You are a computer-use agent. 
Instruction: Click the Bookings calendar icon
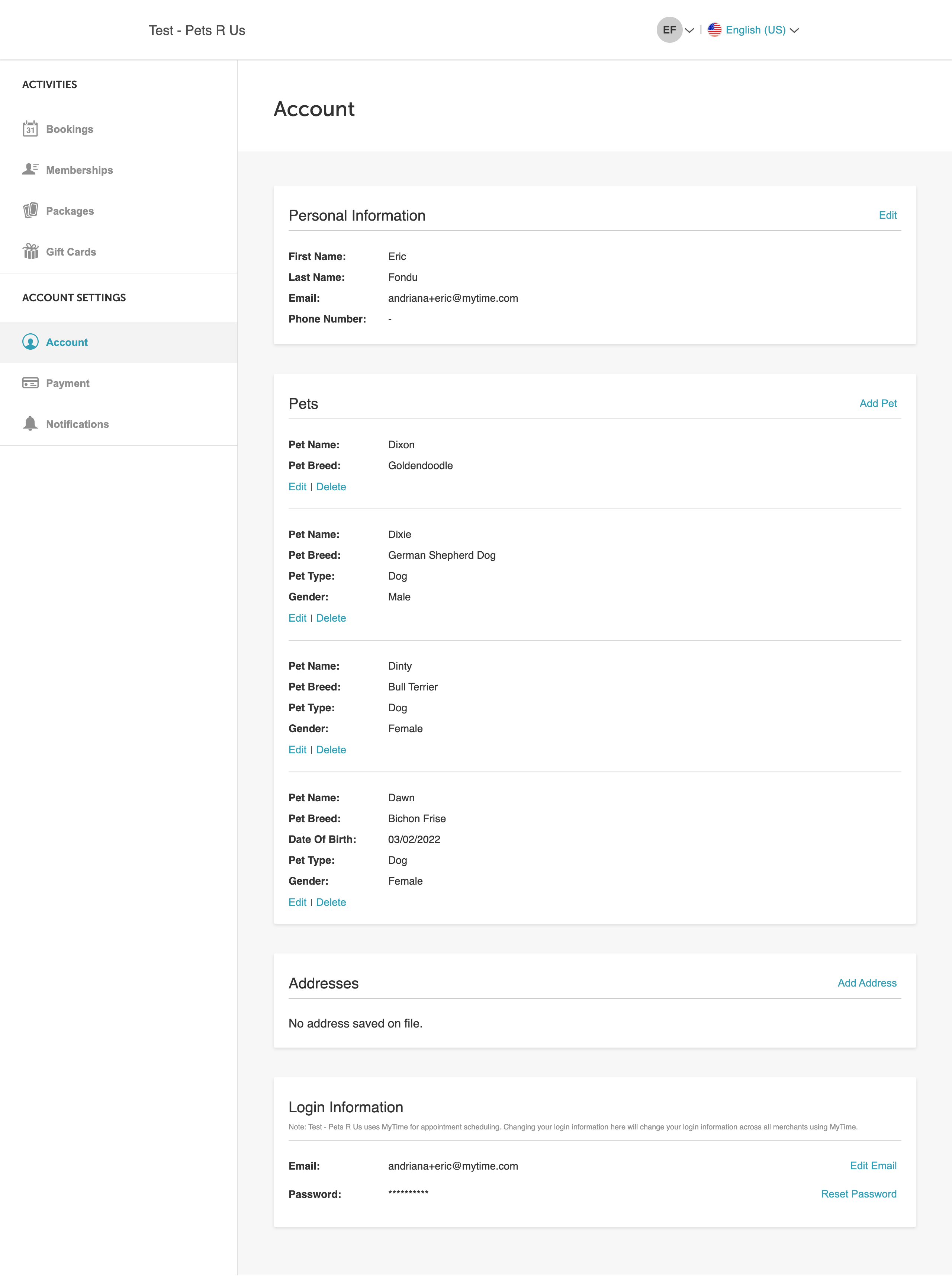pos(30,128)
